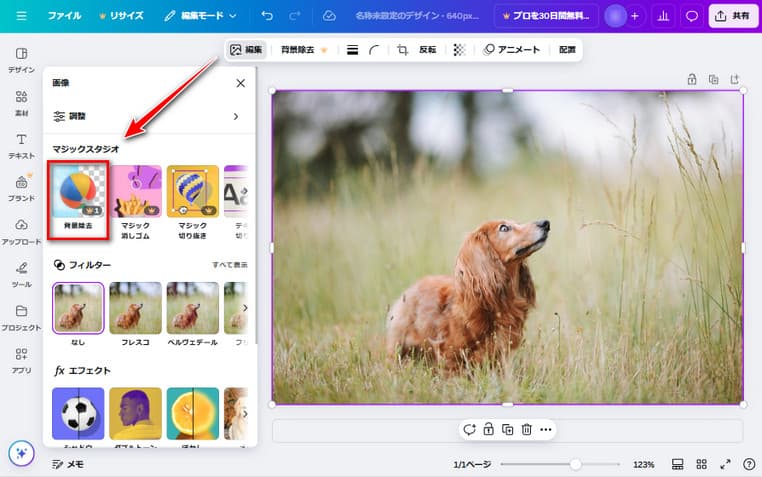Click the transparency checkerboard icon
This screenshot has height=477, width=762.
point(459,50)
